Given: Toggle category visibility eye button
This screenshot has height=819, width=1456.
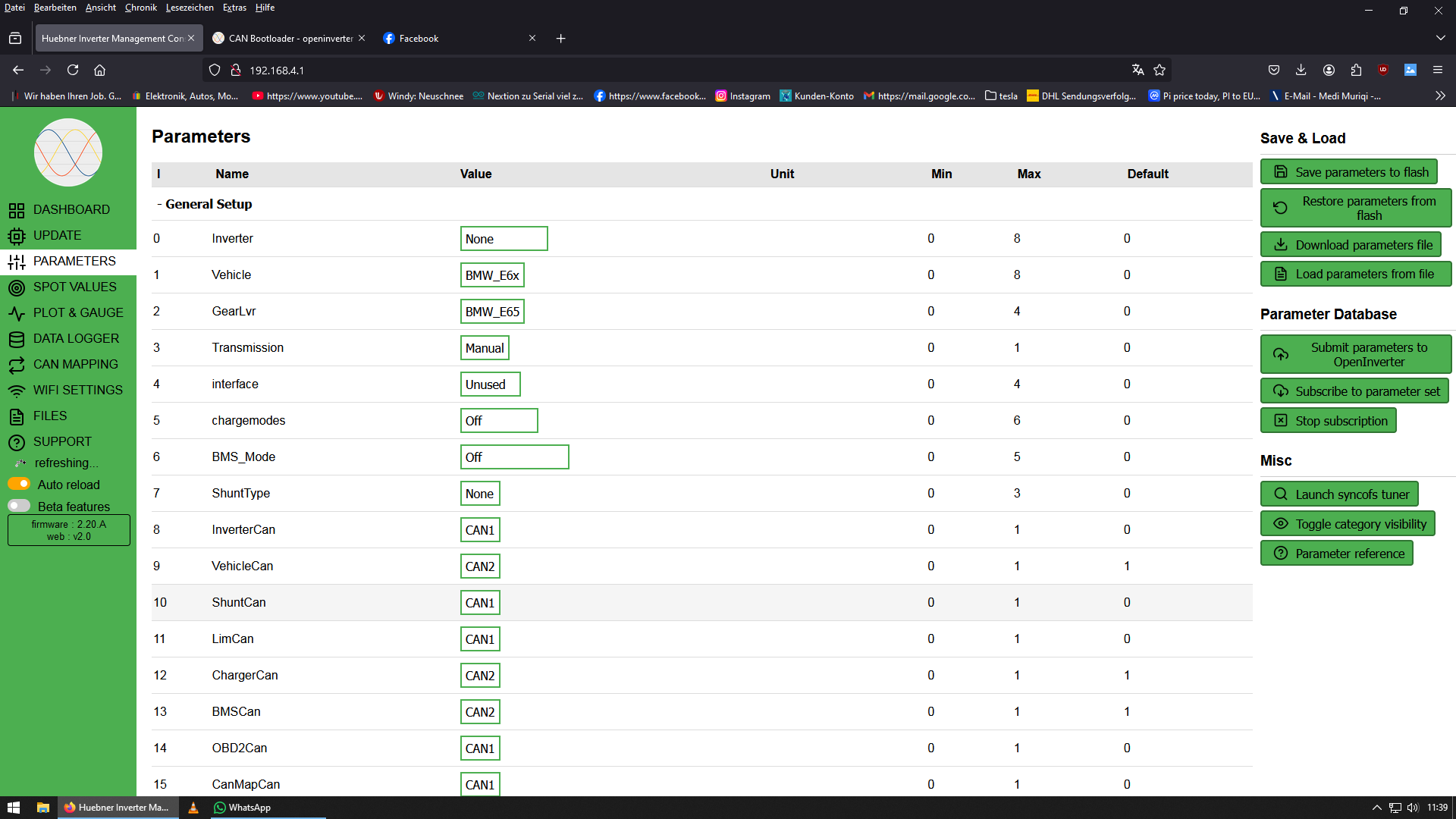Looking at the screenshot, I should tap(1348, 524).
